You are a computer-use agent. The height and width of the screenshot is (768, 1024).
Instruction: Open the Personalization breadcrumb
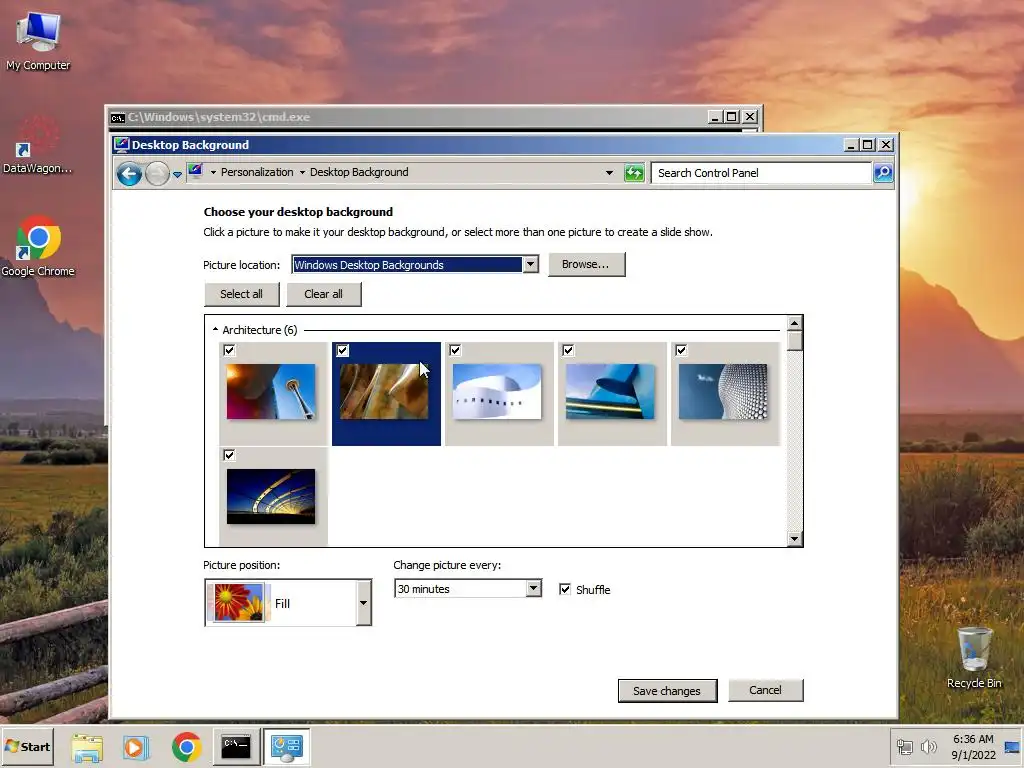(257, 172)
